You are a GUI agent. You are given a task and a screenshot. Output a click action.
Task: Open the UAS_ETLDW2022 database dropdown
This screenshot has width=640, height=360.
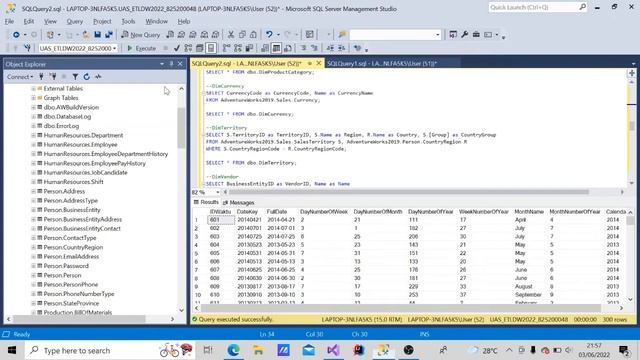click(x=115, y=48)
